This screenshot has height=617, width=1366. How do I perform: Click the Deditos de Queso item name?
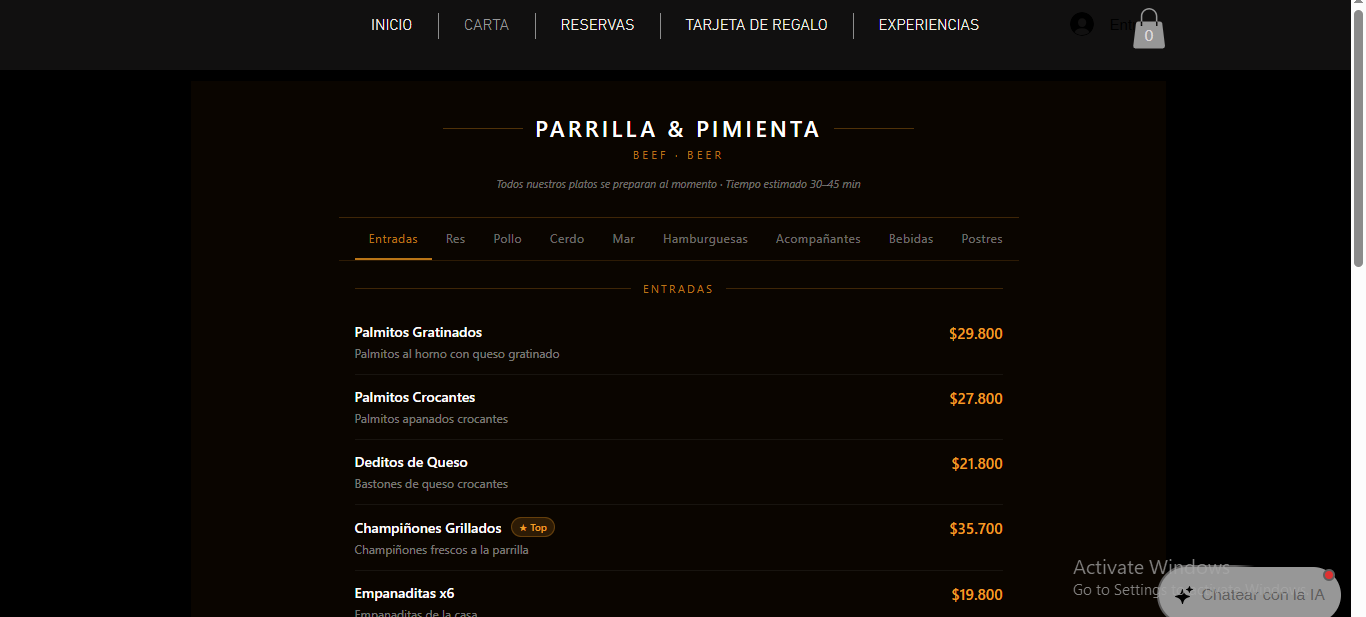click(x=411, y=462)
